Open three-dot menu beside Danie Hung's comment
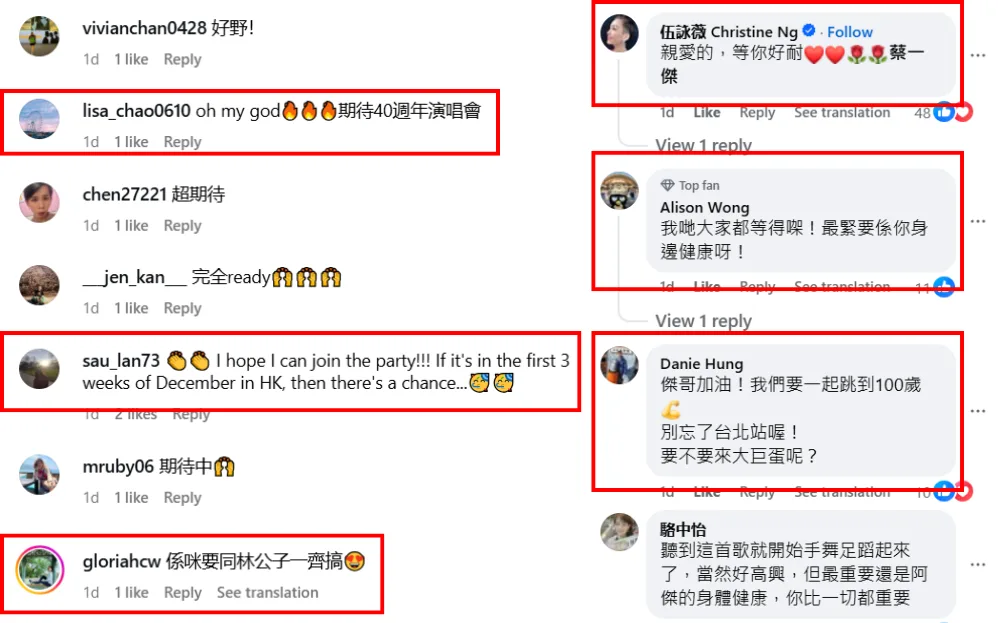The width and height of the screenshot is (1000, 623). (x=978, y=411)
